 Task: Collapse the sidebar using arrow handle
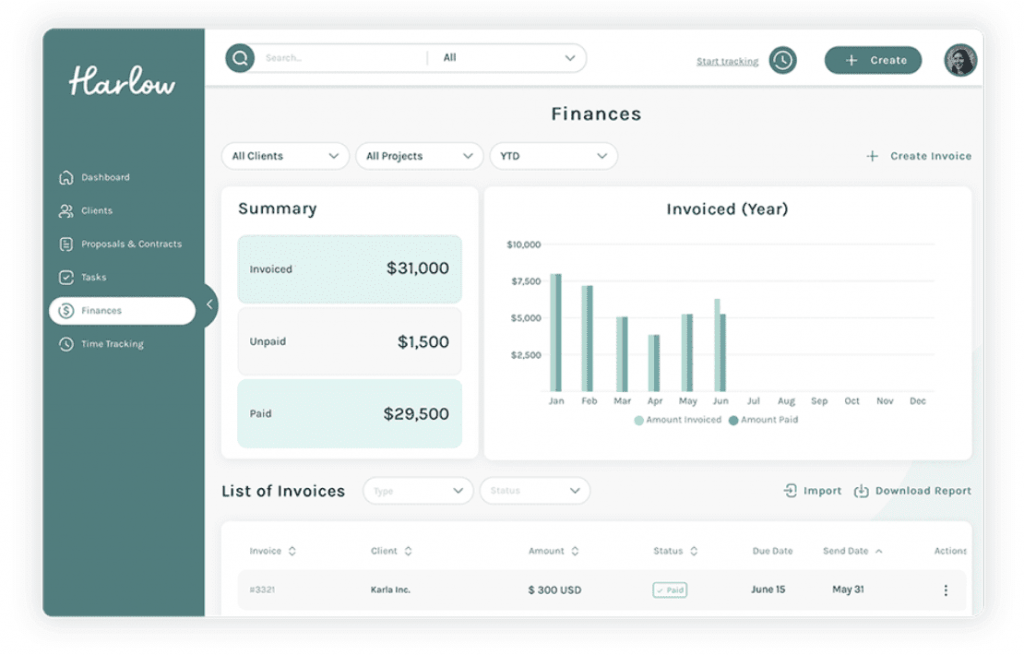click(x=209, y=305)
